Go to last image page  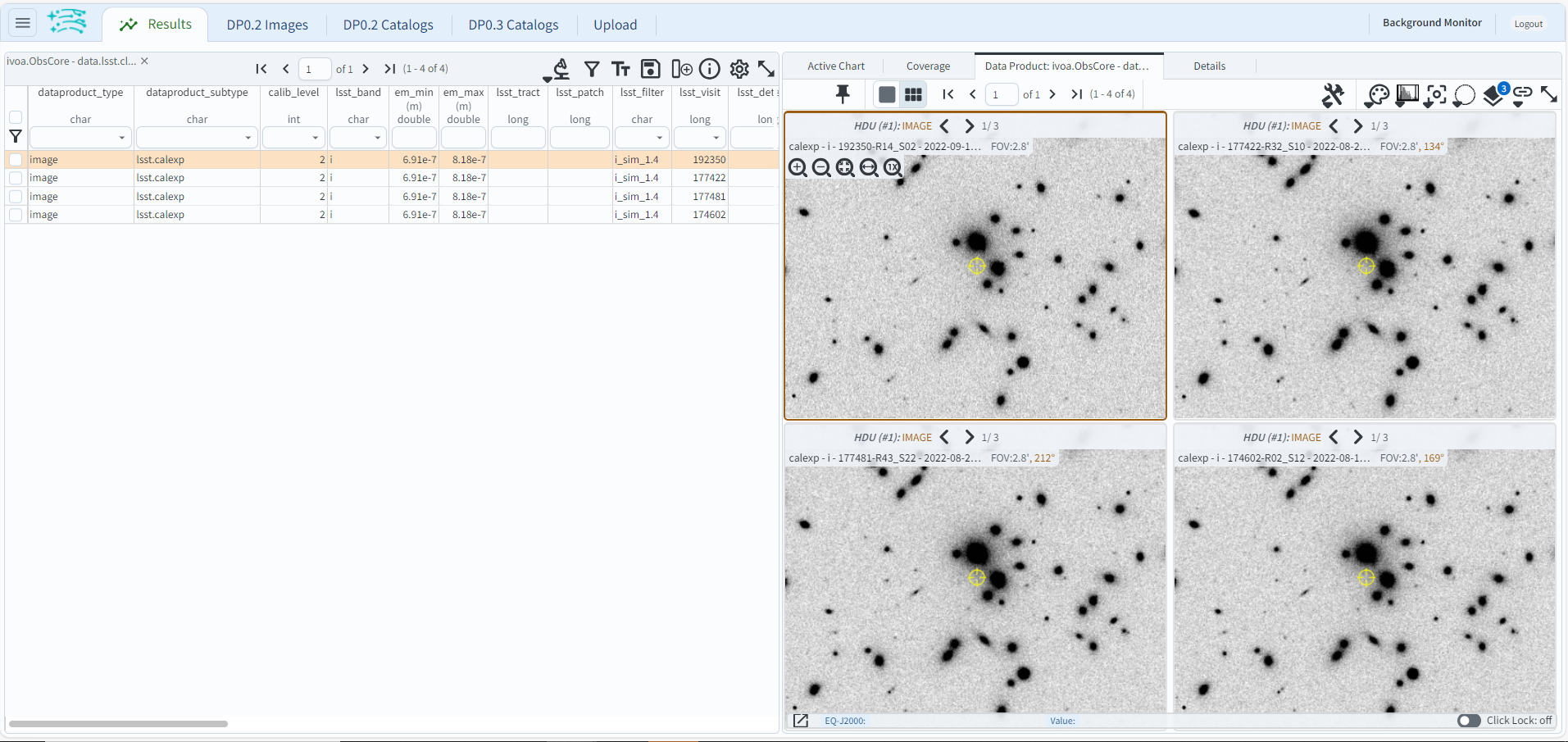1077,94
